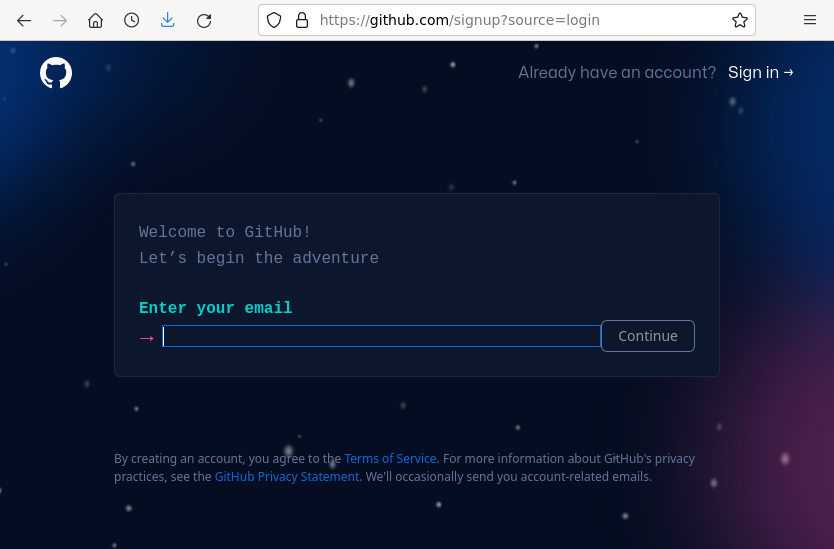Open the GitHub Privacy Statement link
This screenshot has height=549, width=834.
pyautogui.click(x=287, y=477)
